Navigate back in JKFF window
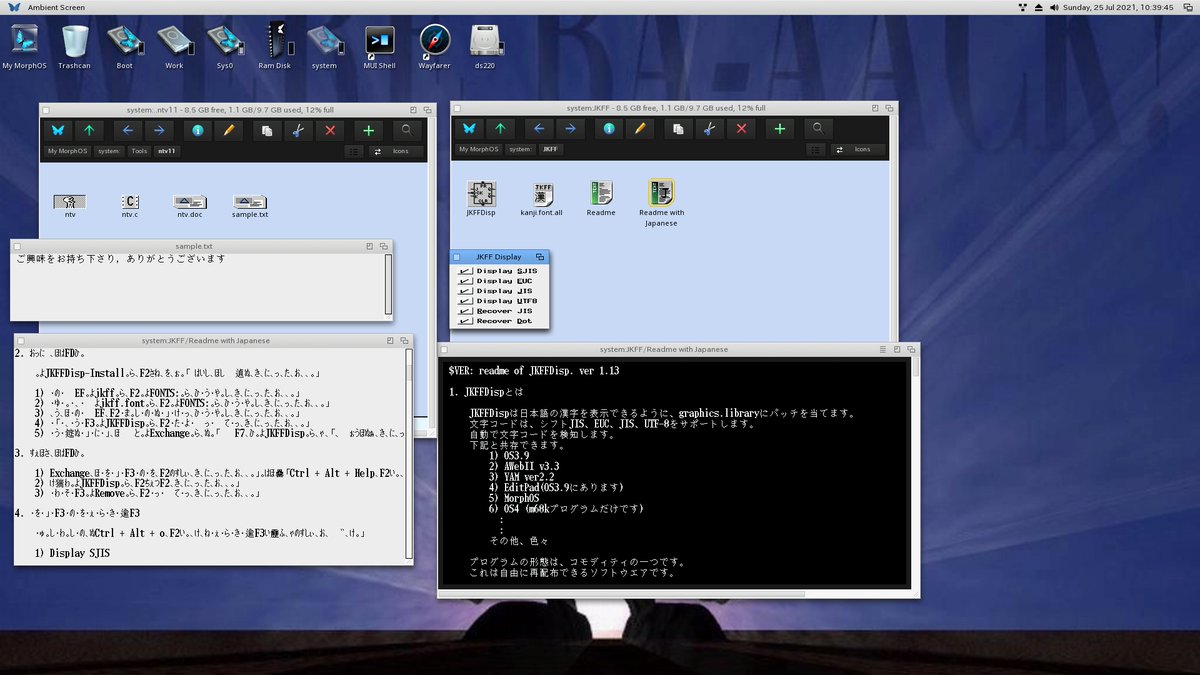 click(x=538, y=129)
